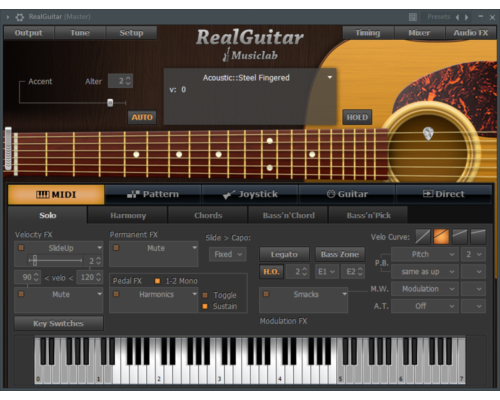Click the Setup button
The height and width of the screenshot is (400, 500).
click(131, 33)
